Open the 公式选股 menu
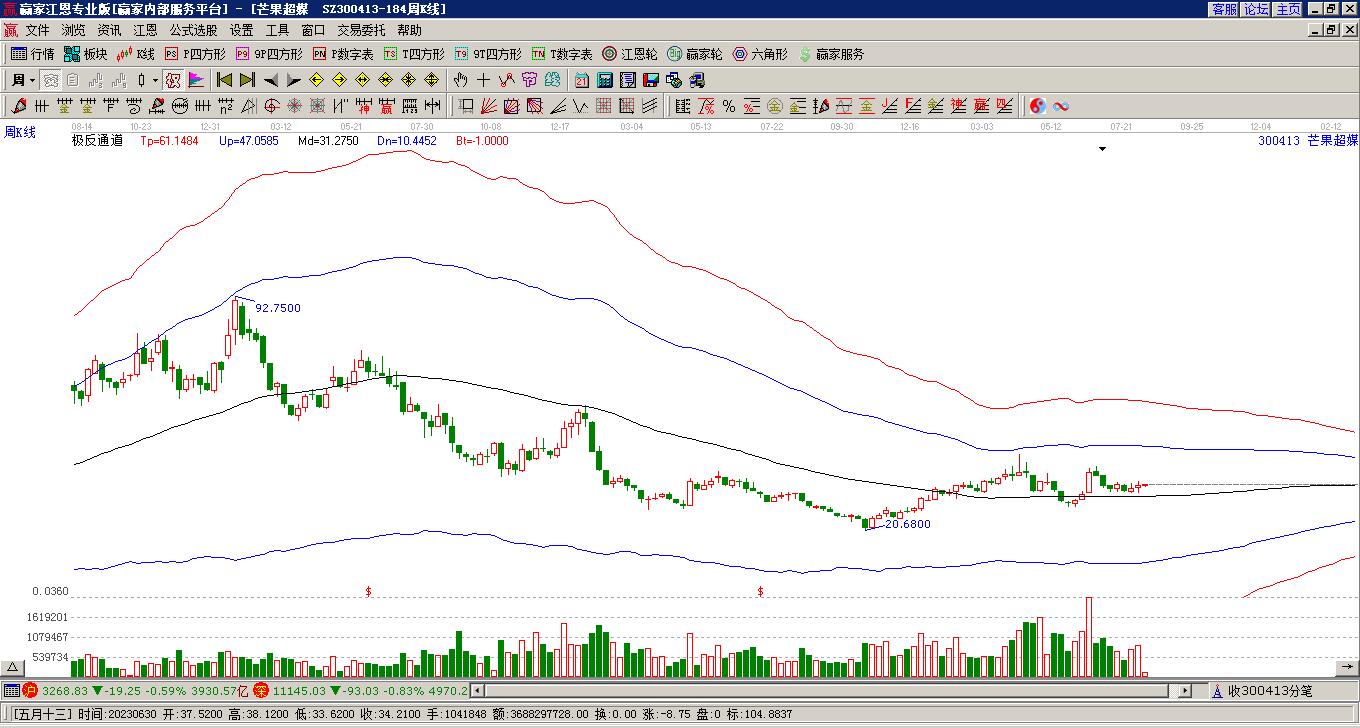 tap(193, 31)
